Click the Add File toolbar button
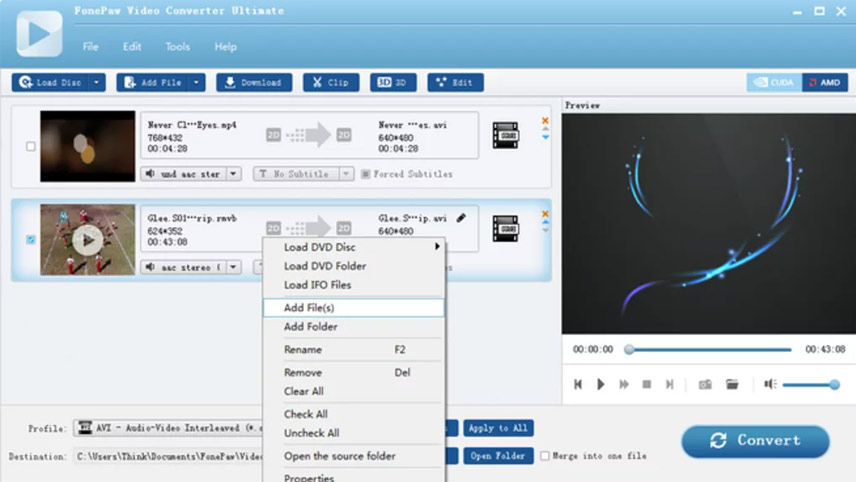 click(x=153, y=82)
